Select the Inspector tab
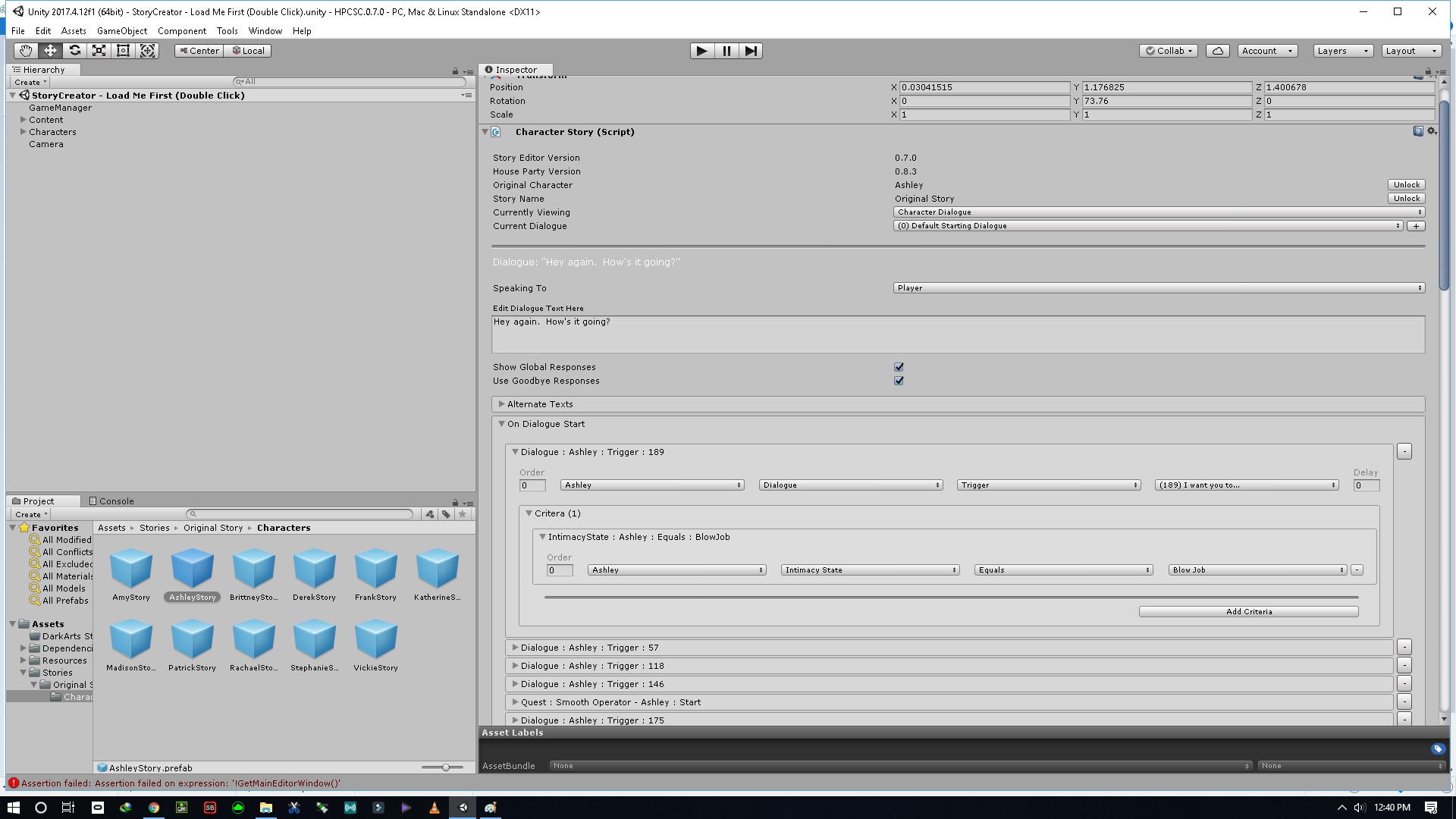 515,70
